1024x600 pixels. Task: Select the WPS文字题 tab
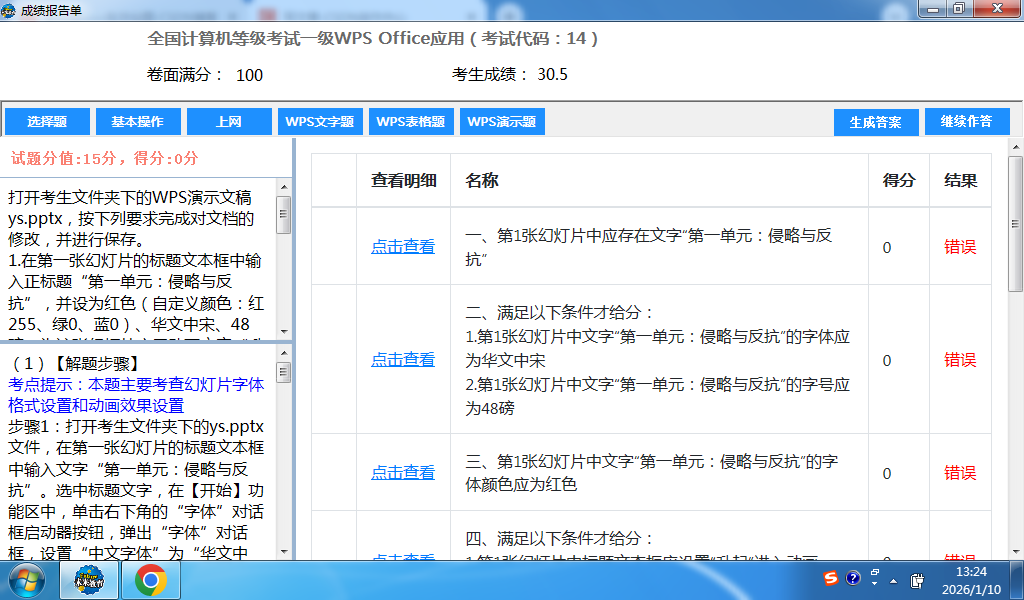(x=320, y=121)
